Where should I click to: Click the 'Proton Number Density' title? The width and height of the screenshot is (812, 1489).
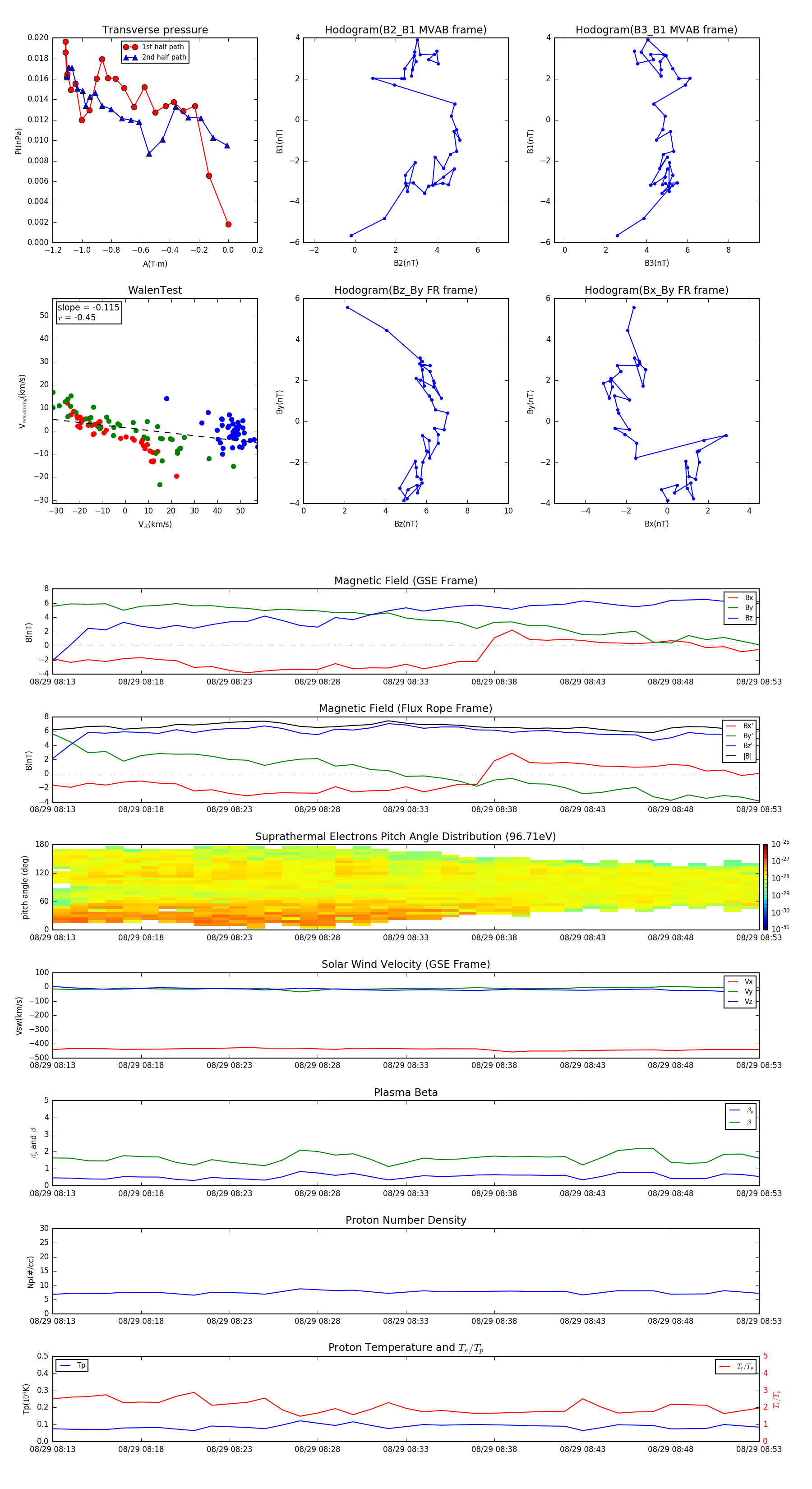pos(406,1220)
